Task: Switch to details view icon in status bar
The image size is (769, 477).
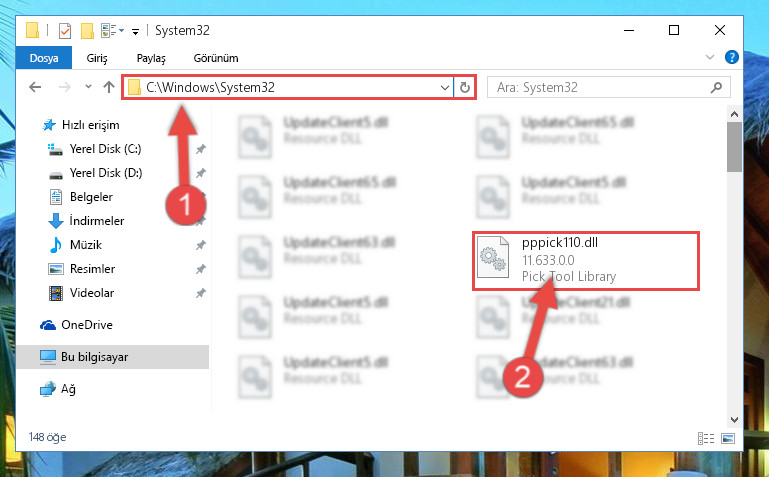Action: (x=706, y=438)
